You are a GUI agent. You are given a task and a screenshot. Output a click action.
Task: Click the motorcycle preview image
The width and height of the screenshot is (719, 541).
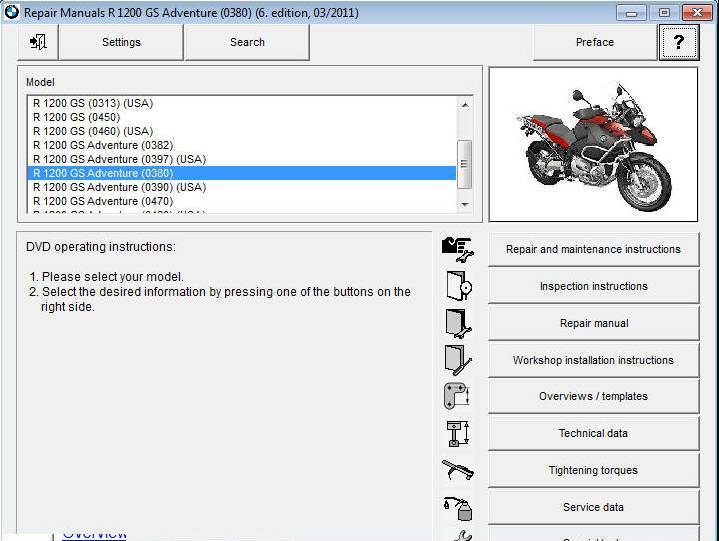click(593, 145)
